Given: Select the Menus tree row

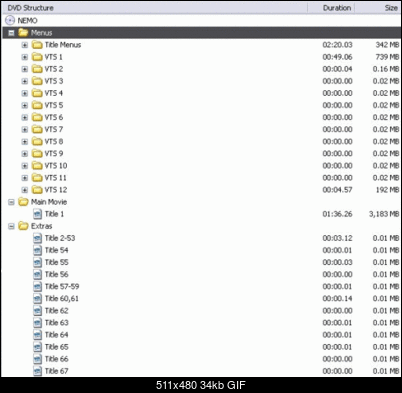Looking at the screenshot, I should (201, 33).
